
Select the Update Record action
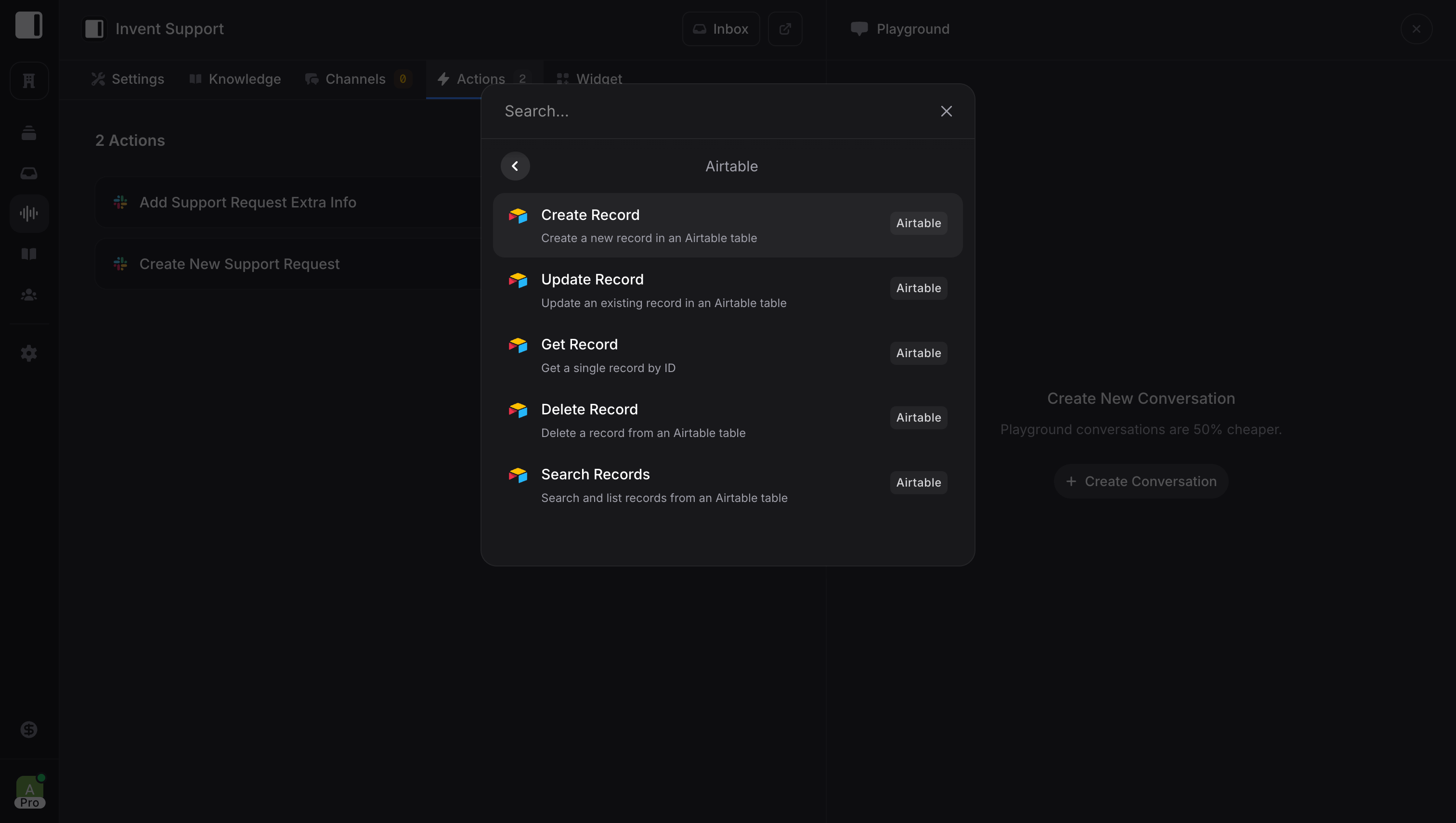728,291
